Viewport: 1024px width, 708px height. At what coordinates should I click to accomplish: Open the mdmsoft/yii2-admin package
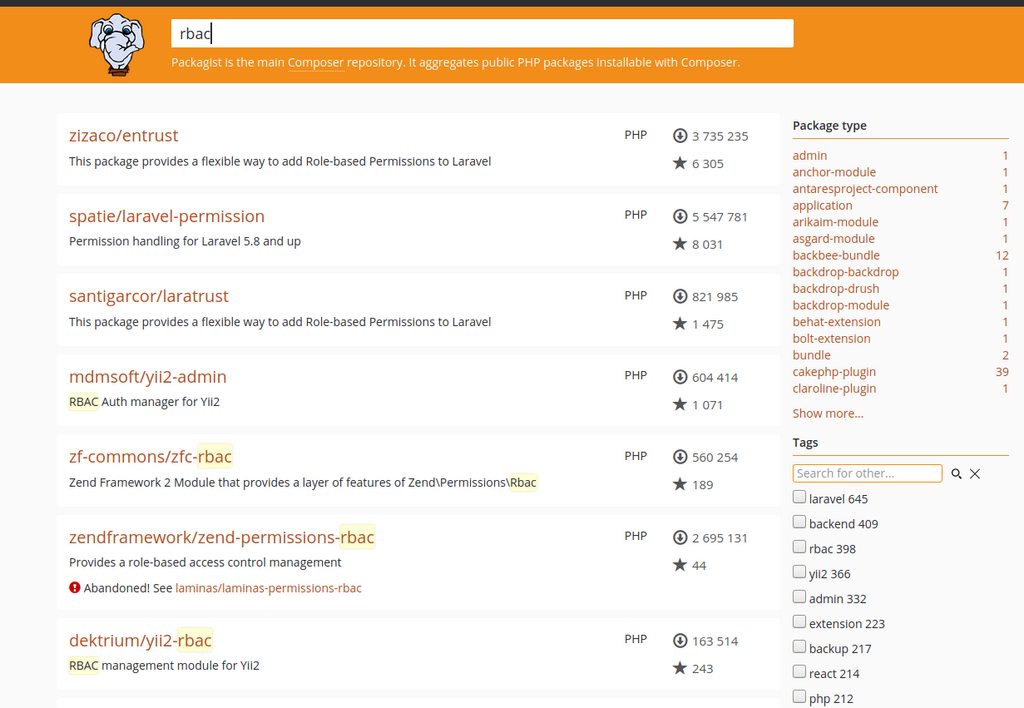[148, 377]
